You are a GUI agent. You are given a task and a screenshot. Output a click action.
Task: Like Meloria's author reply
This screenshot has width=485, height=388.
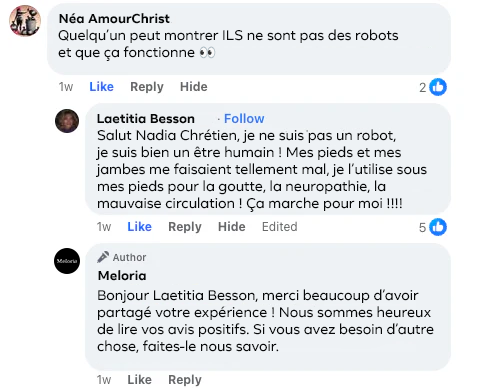tap(139, 380)
